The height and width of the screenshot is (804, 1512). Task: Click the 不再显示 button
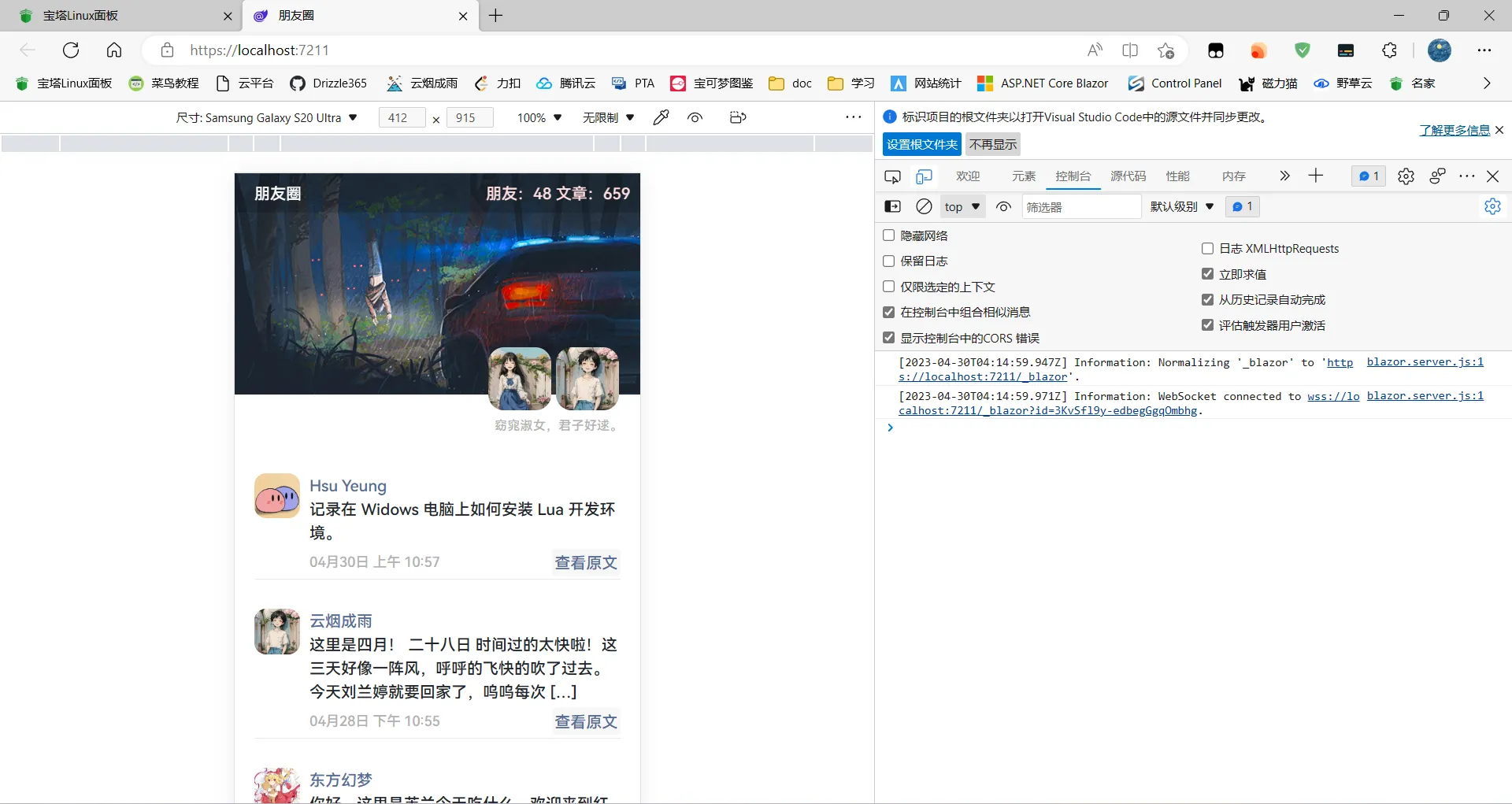coord(993,144)
